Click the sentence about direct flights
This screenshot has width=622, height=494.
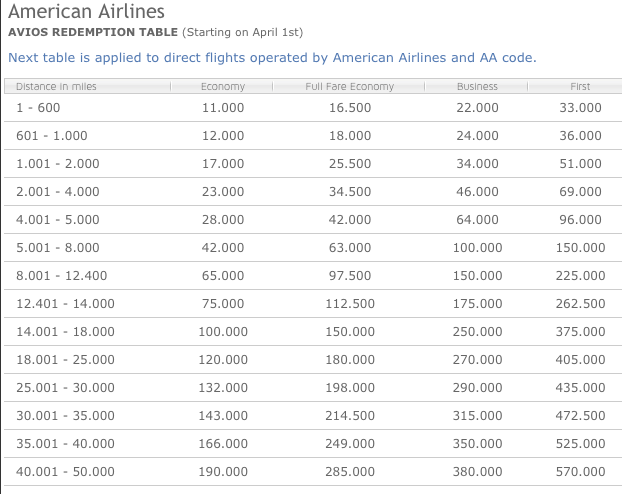(272, 57)
